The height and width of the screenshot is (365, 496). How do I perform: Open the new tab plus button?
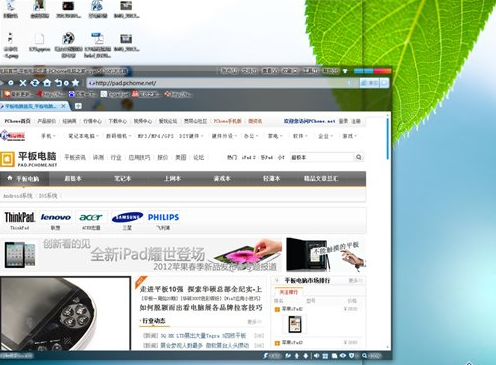[78, 106]
